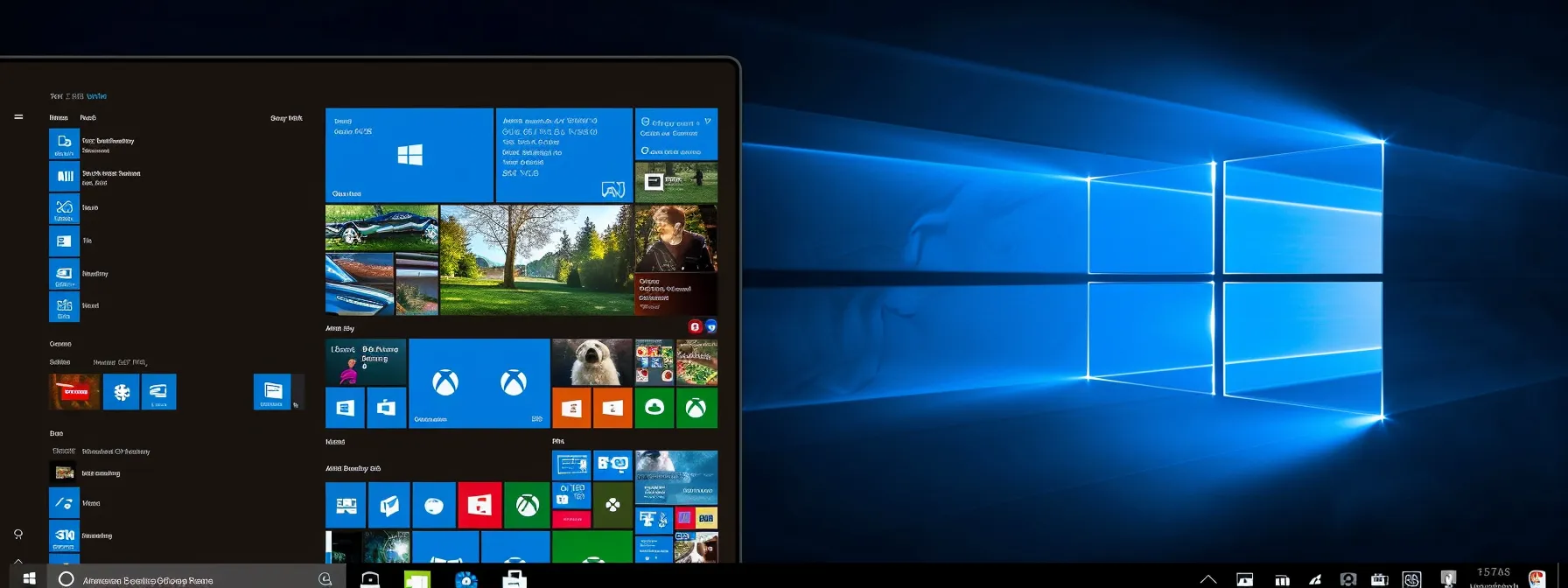The width and height of the screenshot is (1568, 588).
Task: Open the wide blue text-filled live tile
Action: [564, 155]
